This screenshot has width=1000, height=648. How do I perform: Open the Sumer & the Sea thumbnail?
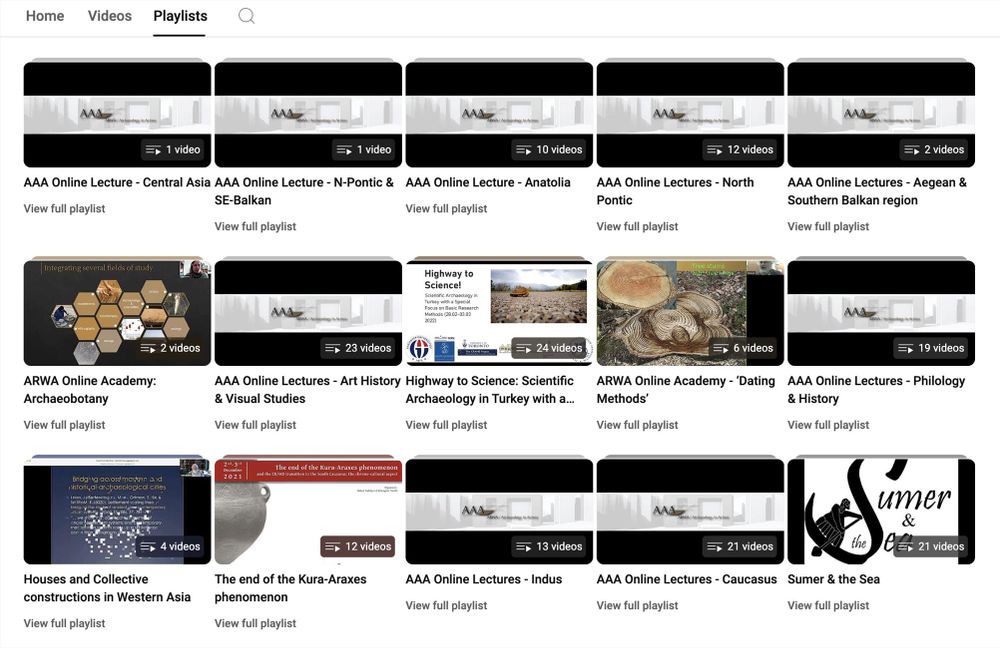tap(881, 511)
